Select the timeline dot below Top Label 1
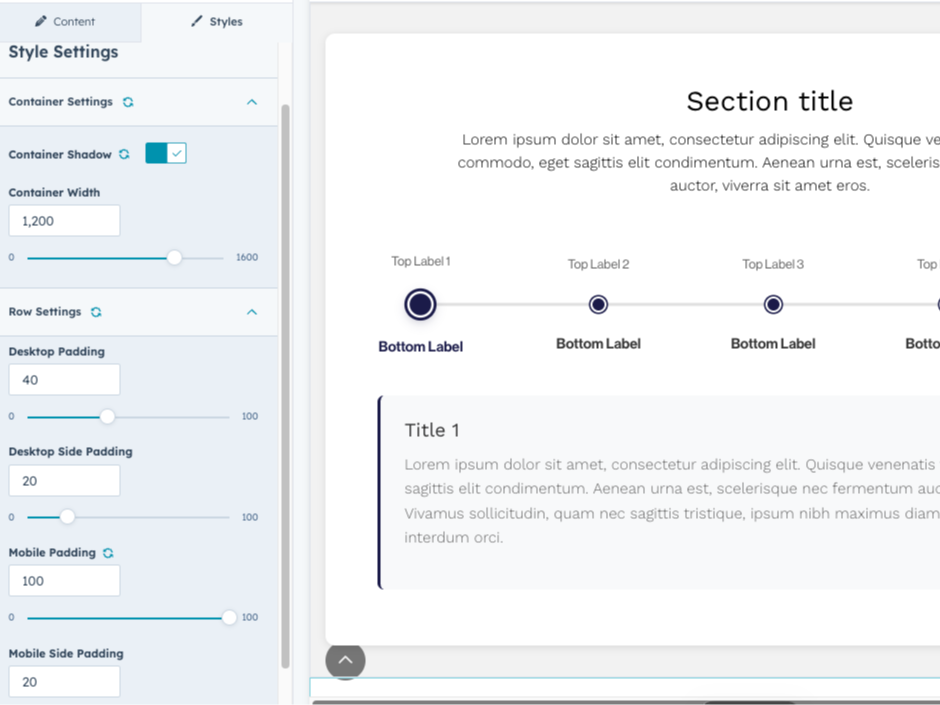Screen dimensions: 940x705 pyautogui.click(x=420, y=304)
